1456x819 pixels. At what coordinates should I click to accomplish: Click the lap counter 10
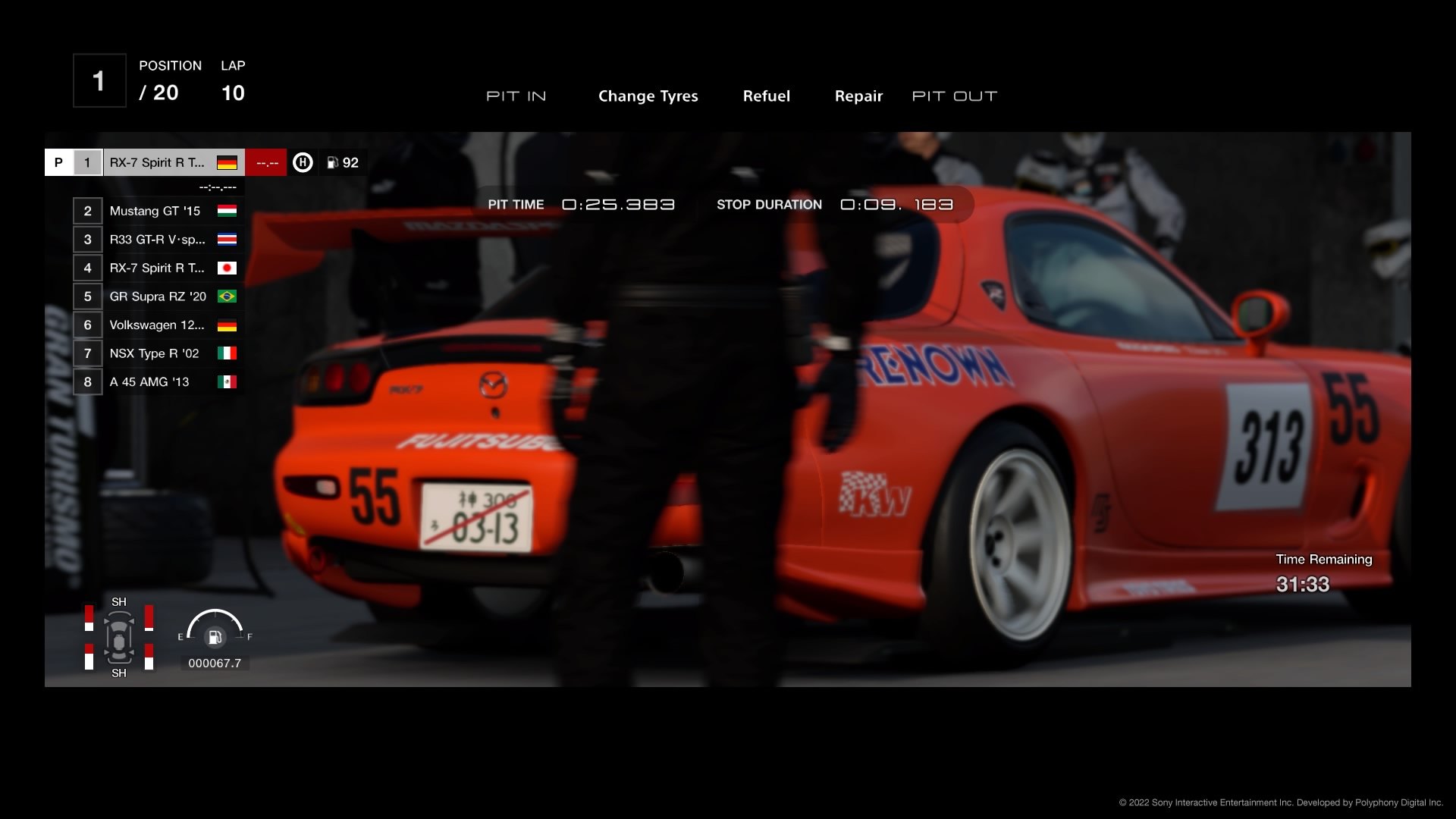point(233,93)
